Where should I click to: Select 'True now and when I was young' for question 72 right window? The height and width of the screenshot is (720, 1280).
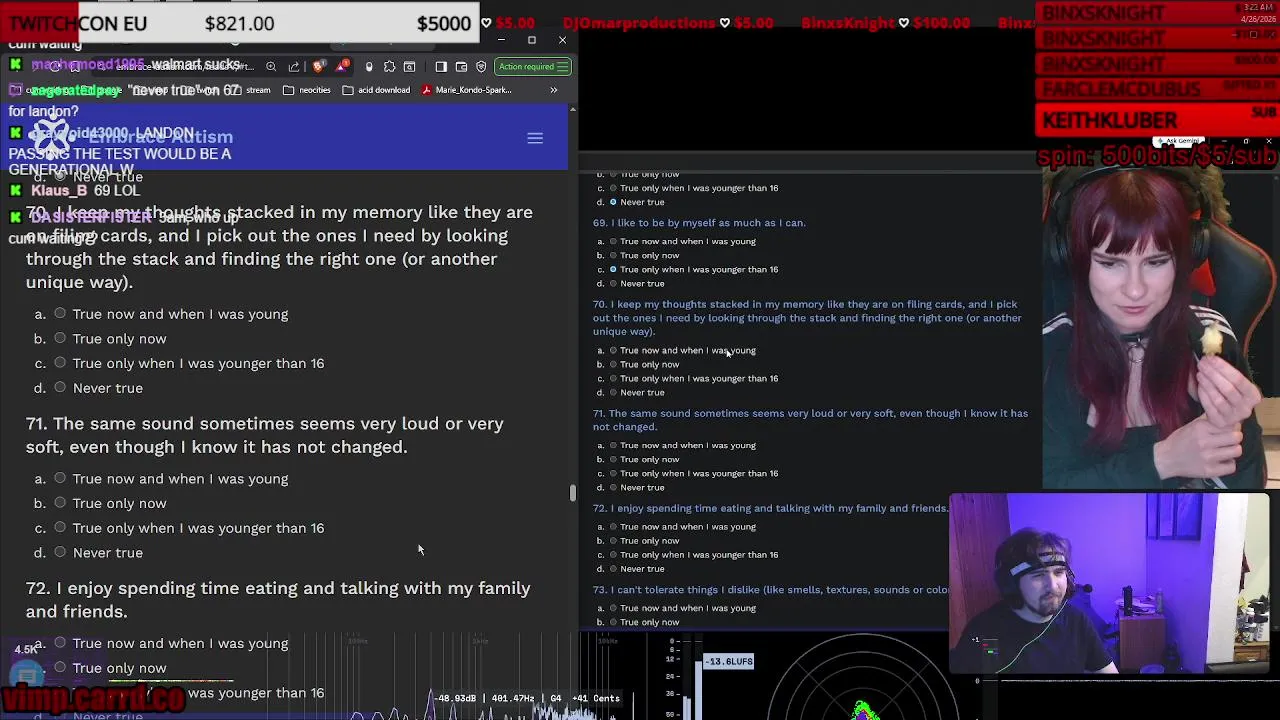(x=613, y=526)
